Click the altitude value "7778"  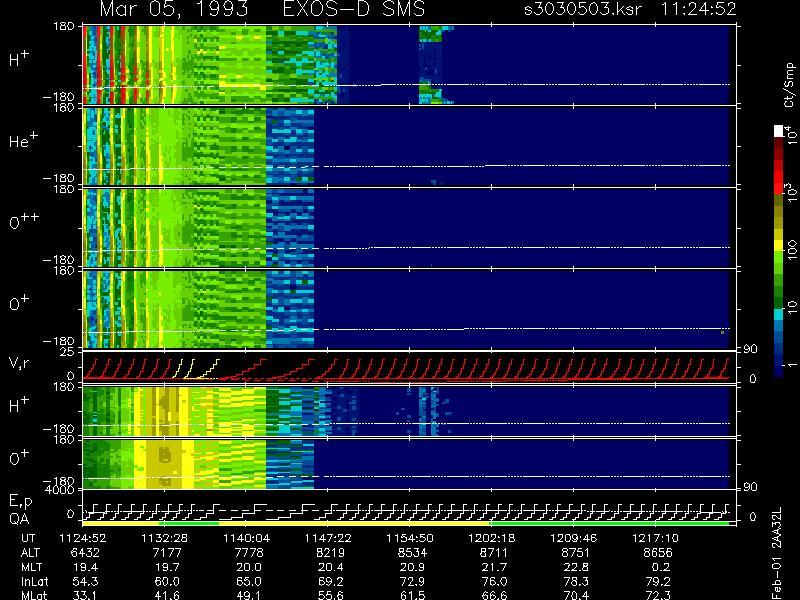click(249, 553)
